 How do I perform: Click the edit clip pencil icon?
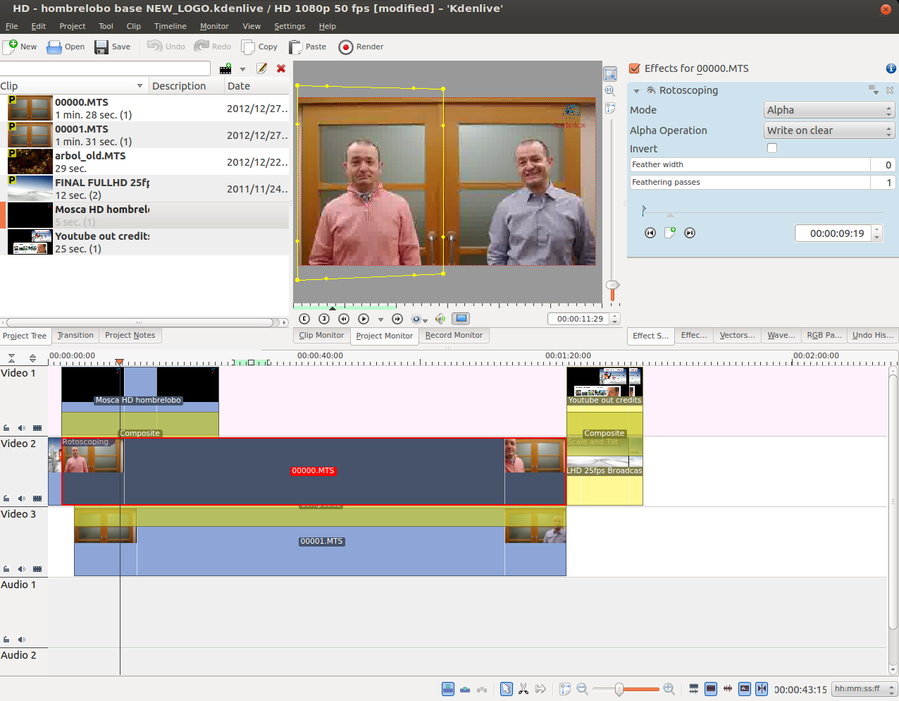[262, 69]
